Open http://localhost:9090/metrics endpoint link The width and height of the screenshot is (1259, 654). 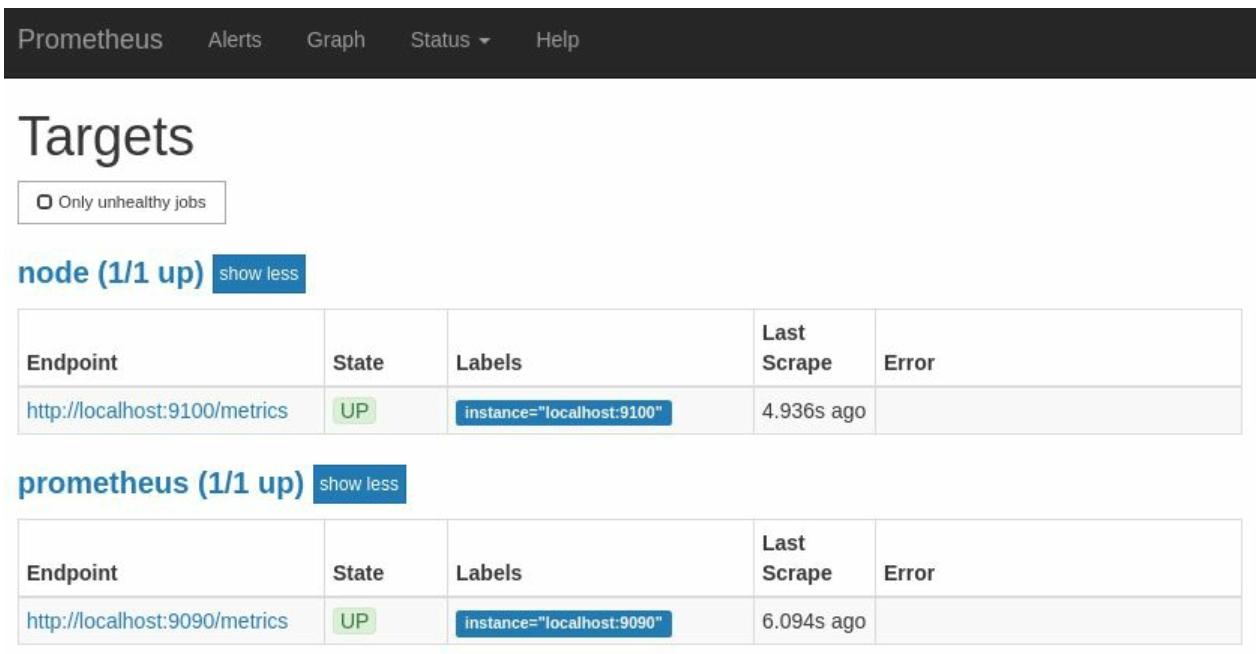pyautogui.click(x=157, y=621)
